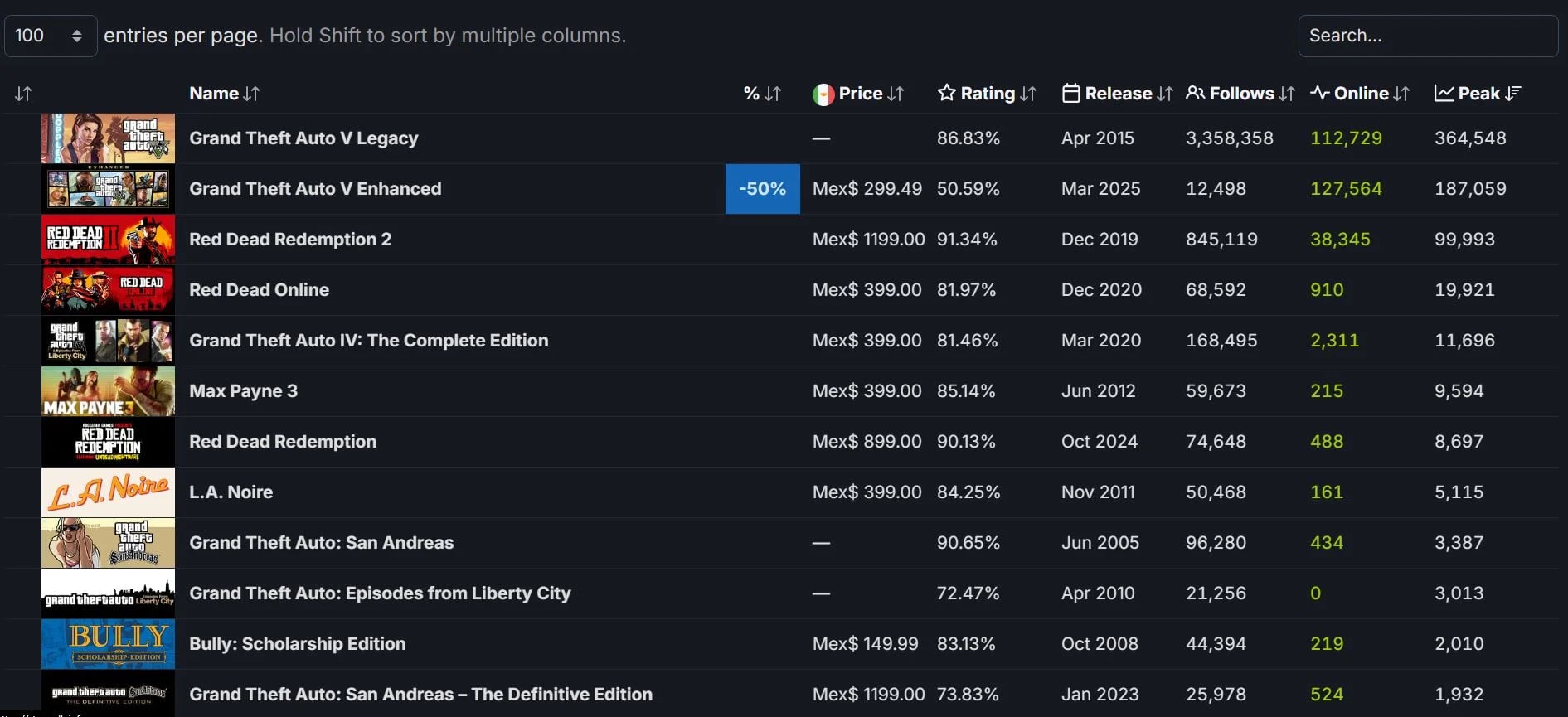Open Grand Theft Auto V Legacy link
The image size is (1568, 717).
pyautogui.click(x=303, y=138)
